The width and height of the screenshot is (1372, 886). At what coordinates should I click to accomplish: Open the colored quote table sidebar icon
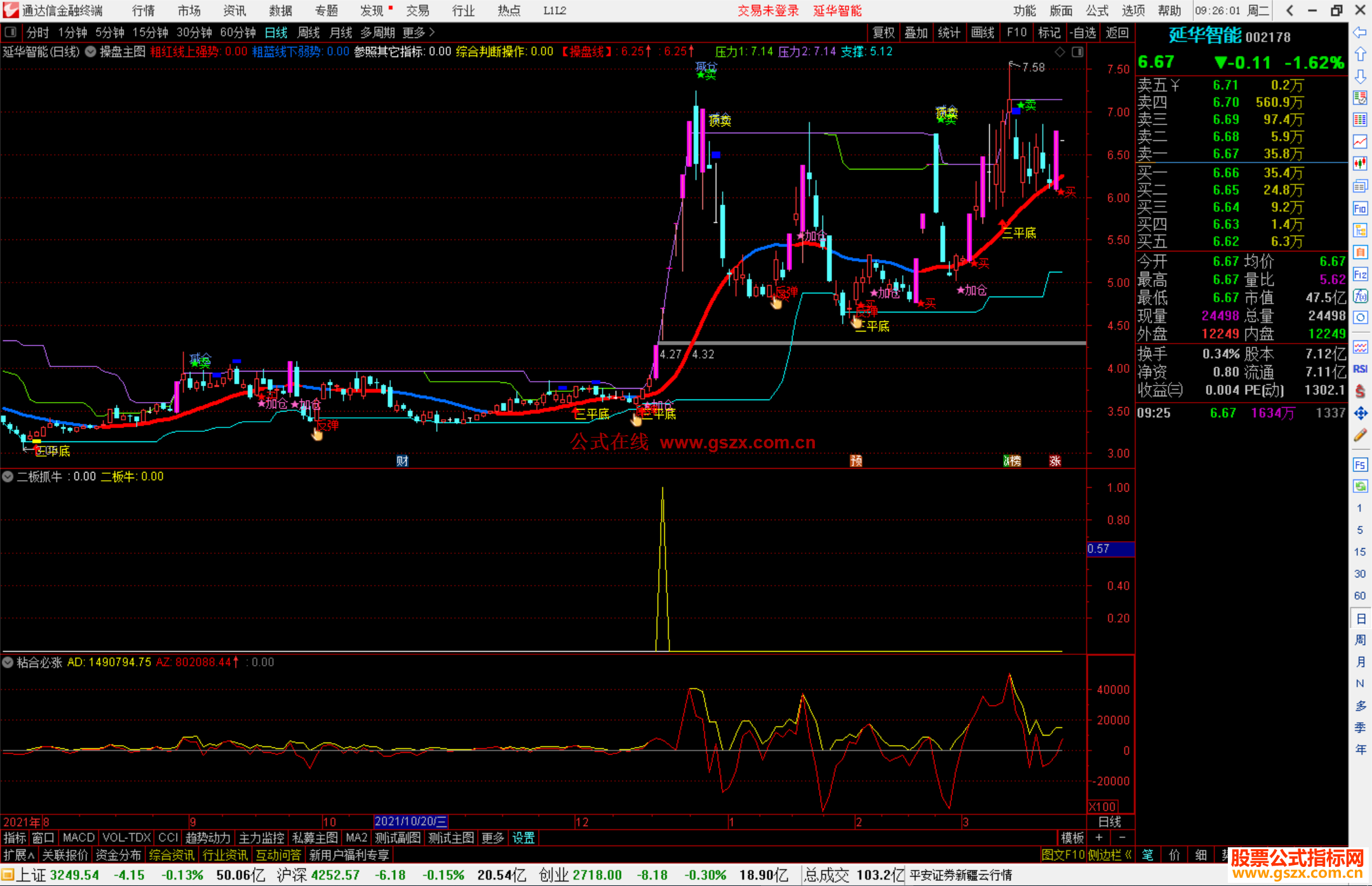tap(1360, 120)
